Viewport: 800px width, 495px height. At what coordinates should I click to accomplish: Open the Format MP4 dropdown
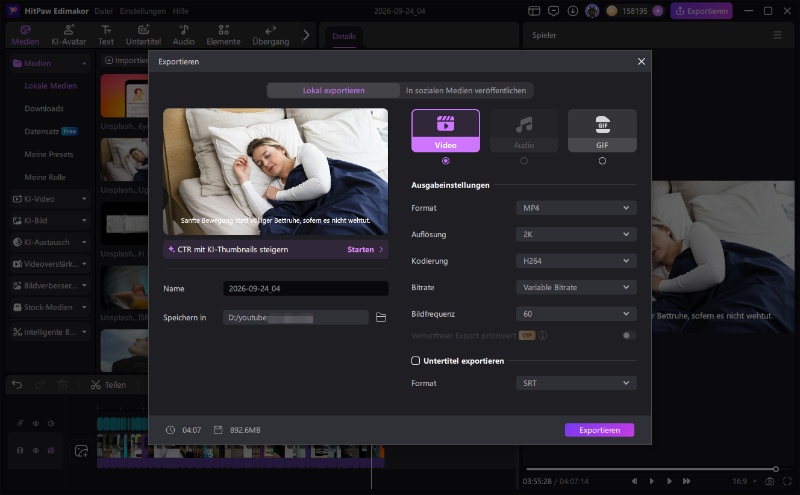576,208
